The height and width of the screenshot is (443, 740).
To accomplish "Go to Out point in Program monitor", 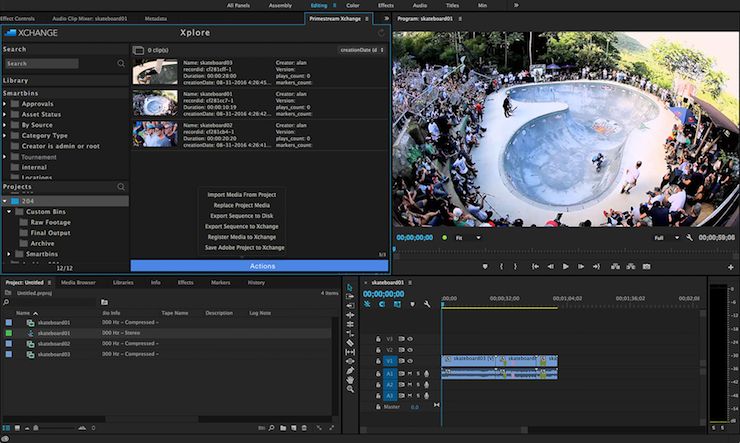I will pos(597,267).
